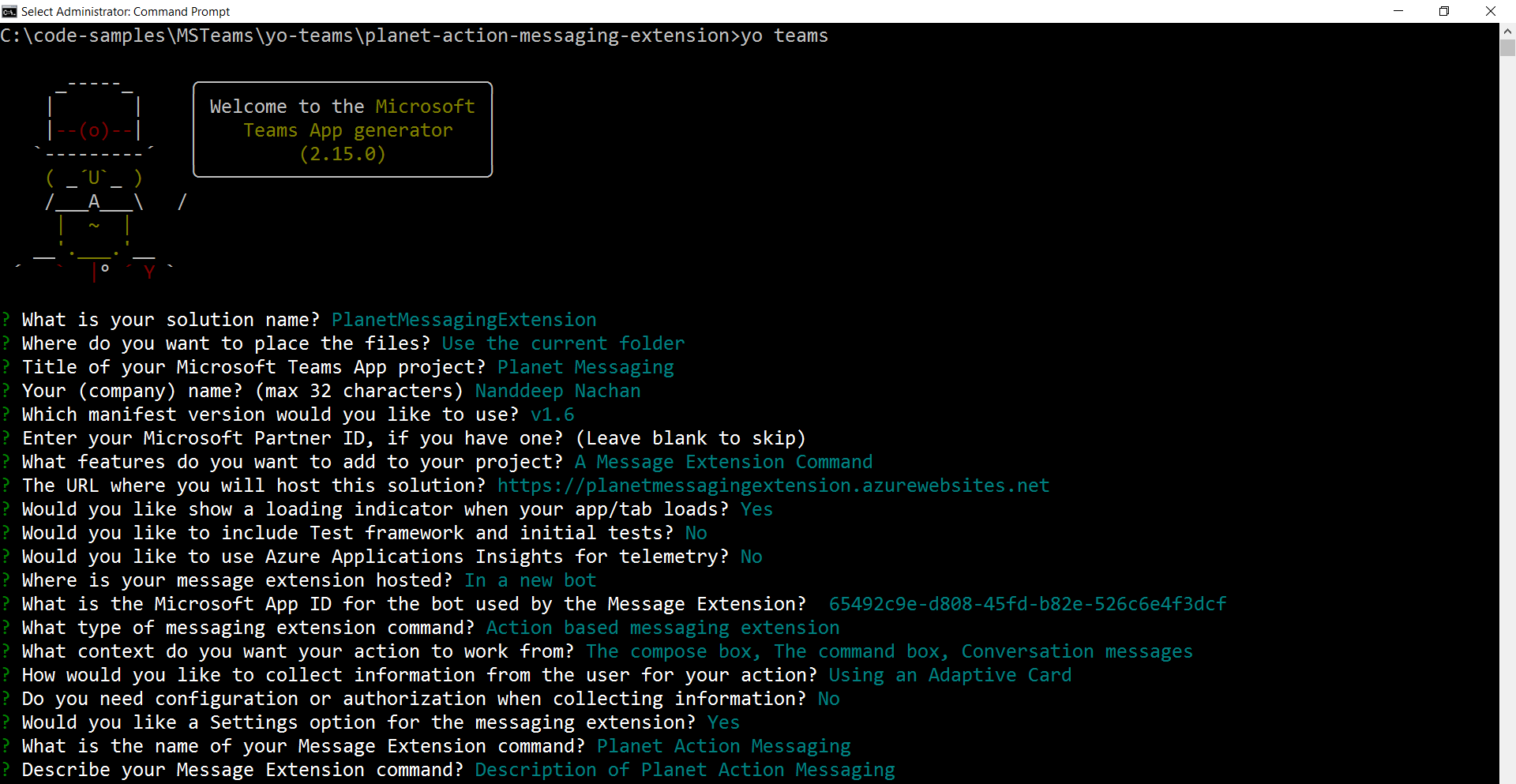
Task: Click the 'In a new bot' answer
Action: (x=530, y=580)
